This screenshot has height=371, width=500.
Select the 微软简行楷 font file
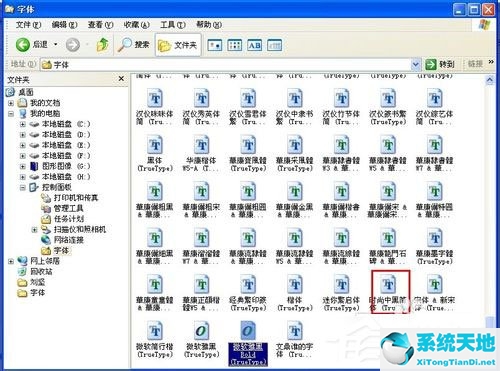coord(155,340)
